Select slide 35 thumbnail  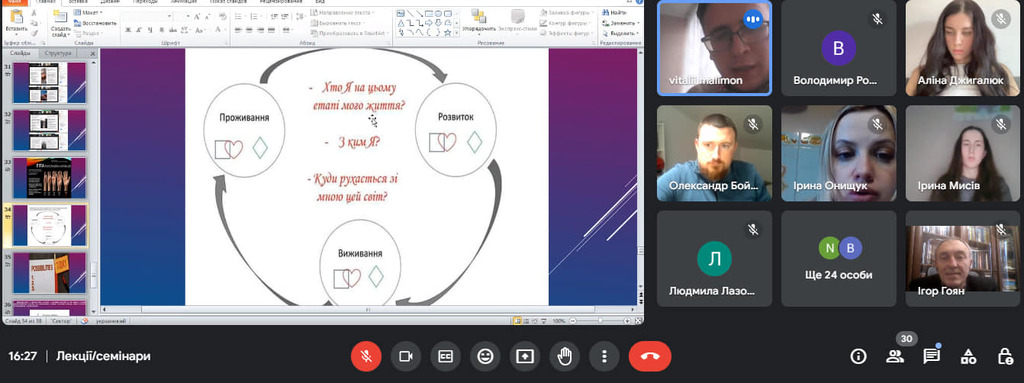50,273
